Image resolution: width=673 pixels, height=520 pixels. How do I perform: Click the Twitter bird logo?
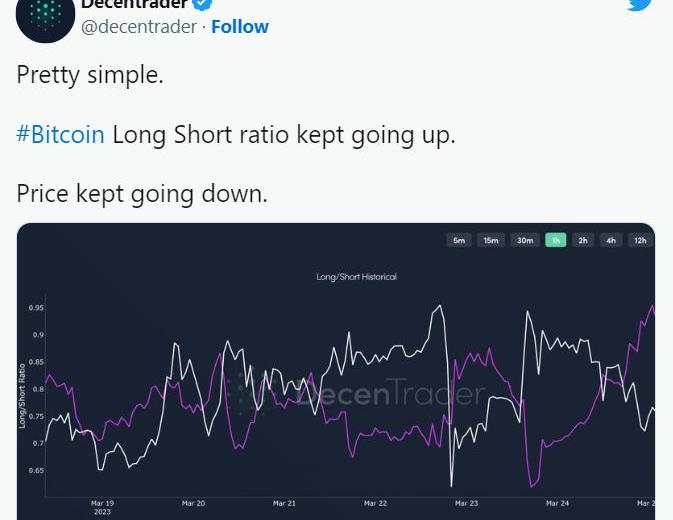pyautogui.click(x=640, y=5)
